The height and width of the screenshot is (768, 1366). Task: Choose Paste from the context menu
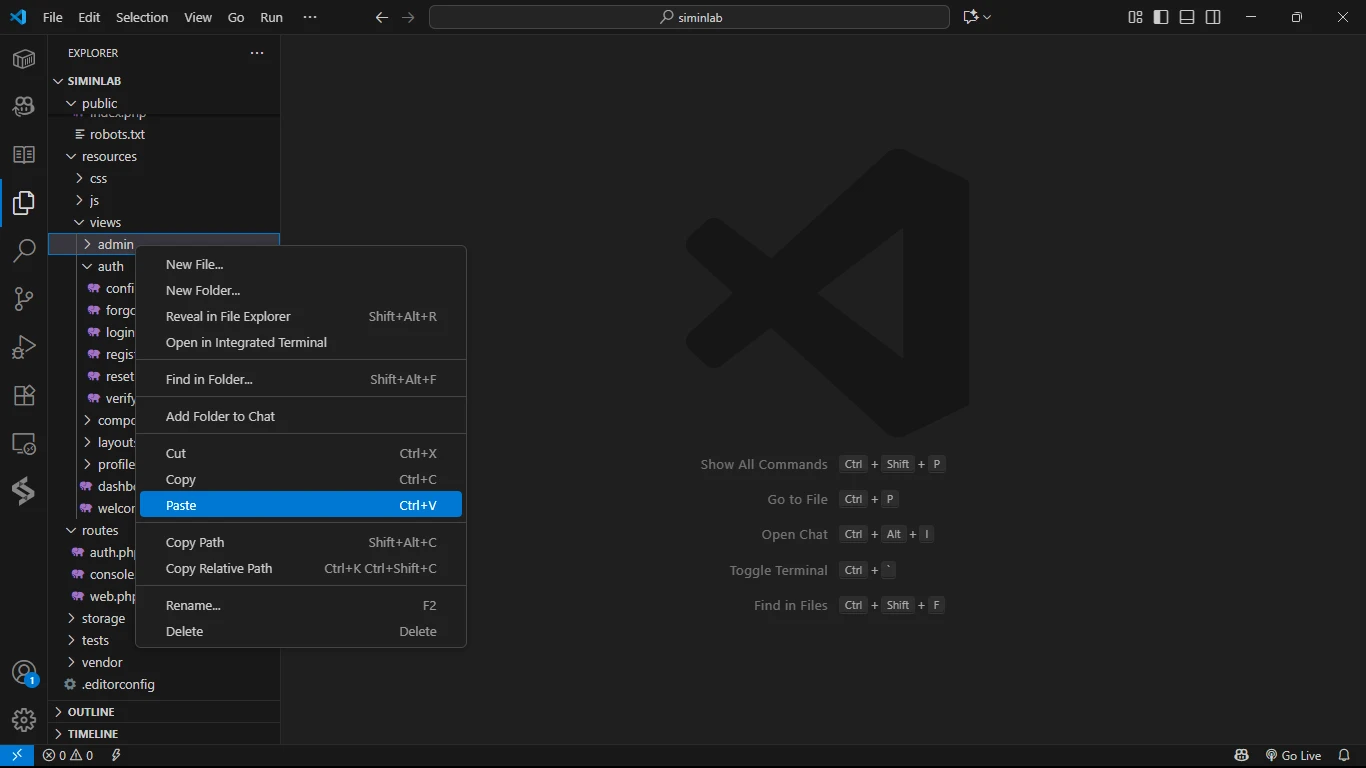(x=300, y=505)
